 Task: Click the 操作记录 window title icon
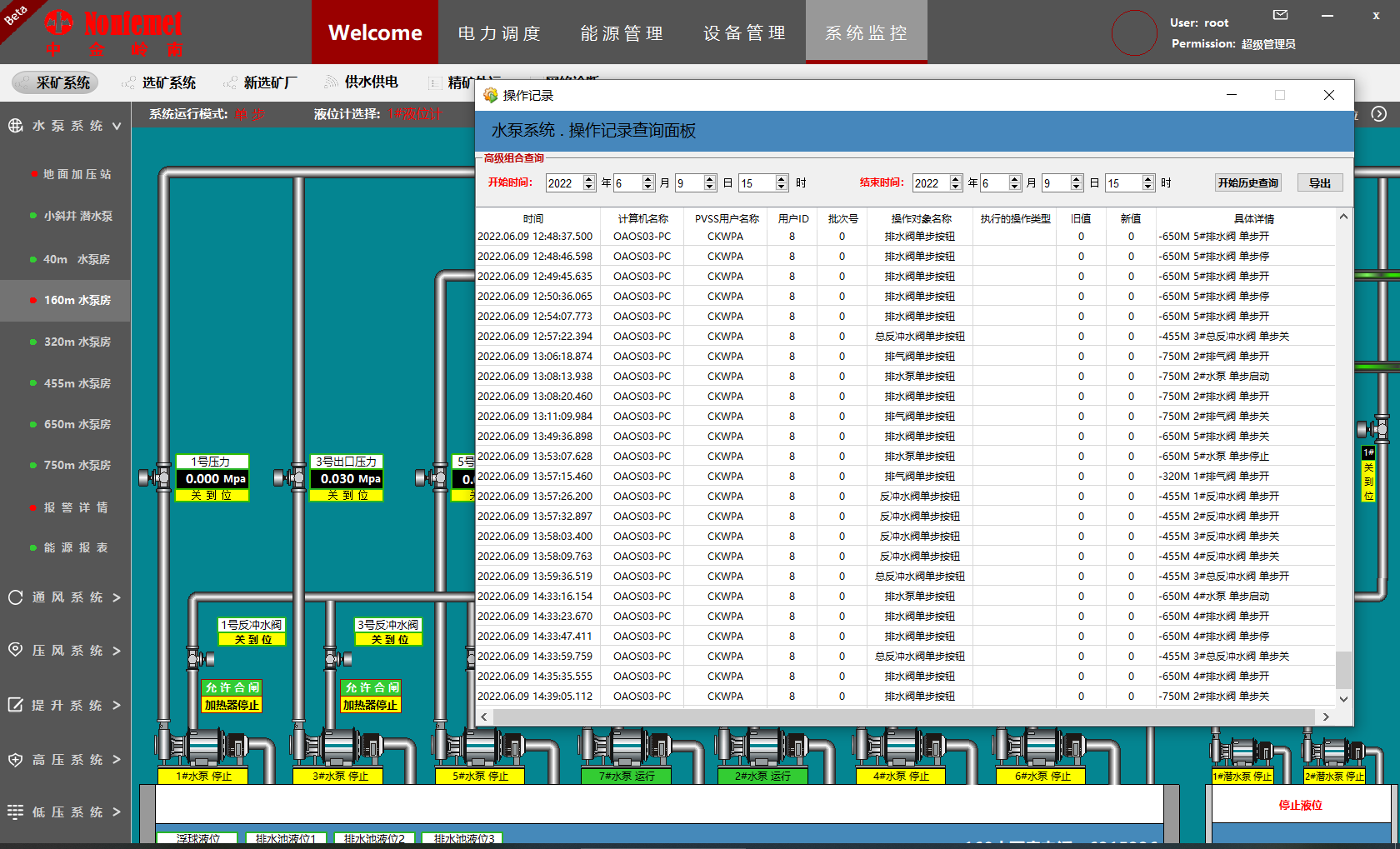point(491,96)
